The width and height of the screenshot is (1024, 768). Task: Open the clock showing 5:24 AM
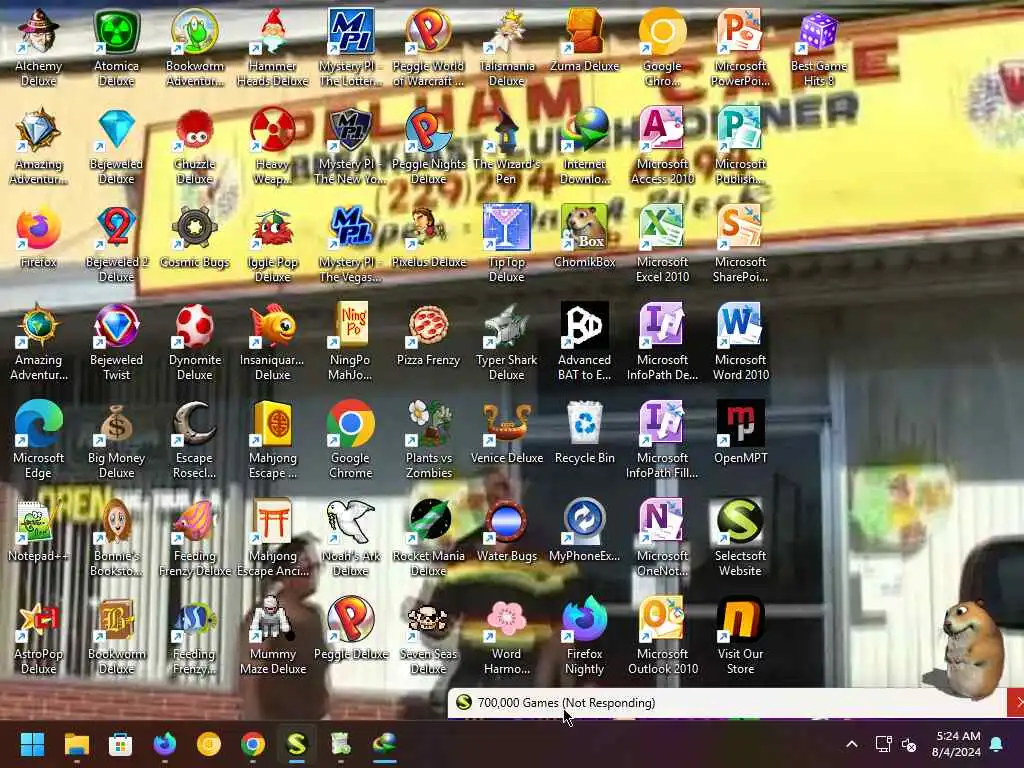[x=957, y=744]
